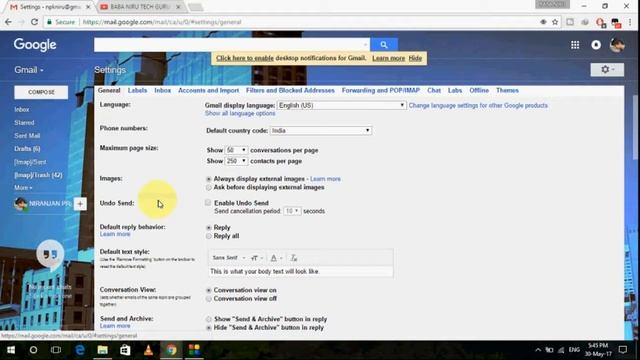Open Chrome three-dot menu
Screen dimensions: 640x360
[631, 22]
